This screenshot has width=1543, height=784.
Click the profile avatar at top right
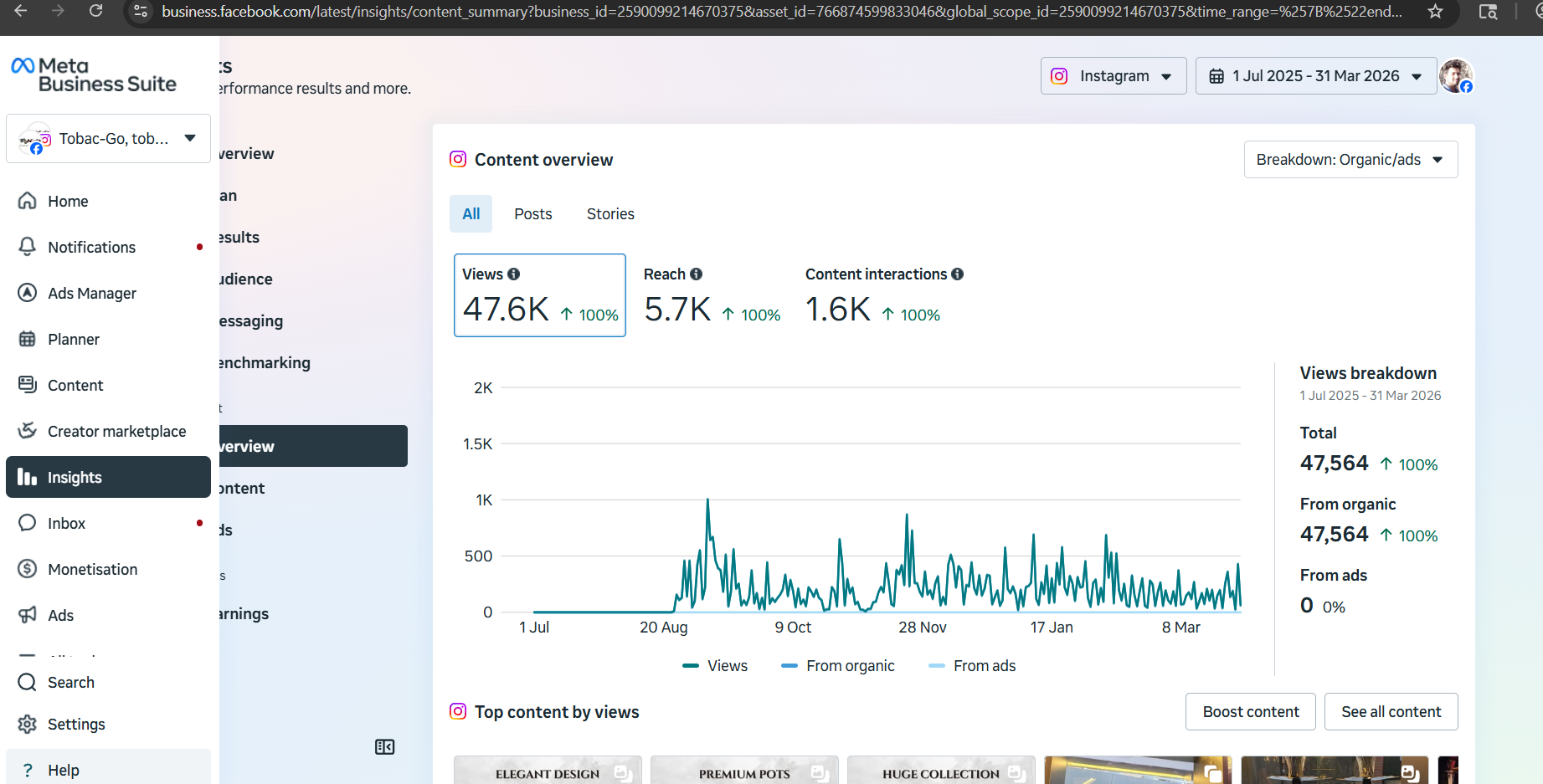tap(1456, 76)
